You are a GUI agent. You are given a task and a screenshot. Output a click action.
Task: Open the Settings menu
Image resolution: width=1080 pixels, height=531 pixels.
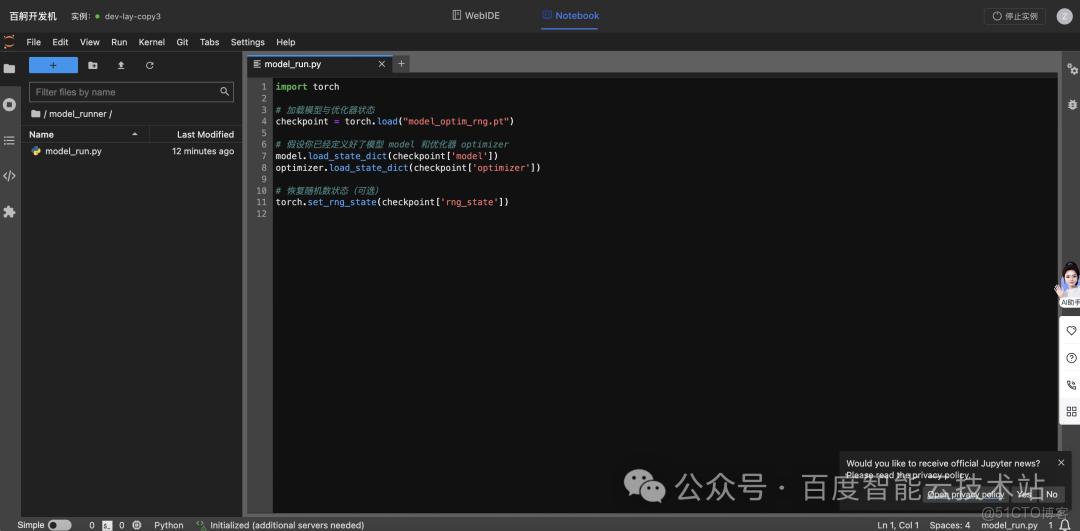pos(248,42)
